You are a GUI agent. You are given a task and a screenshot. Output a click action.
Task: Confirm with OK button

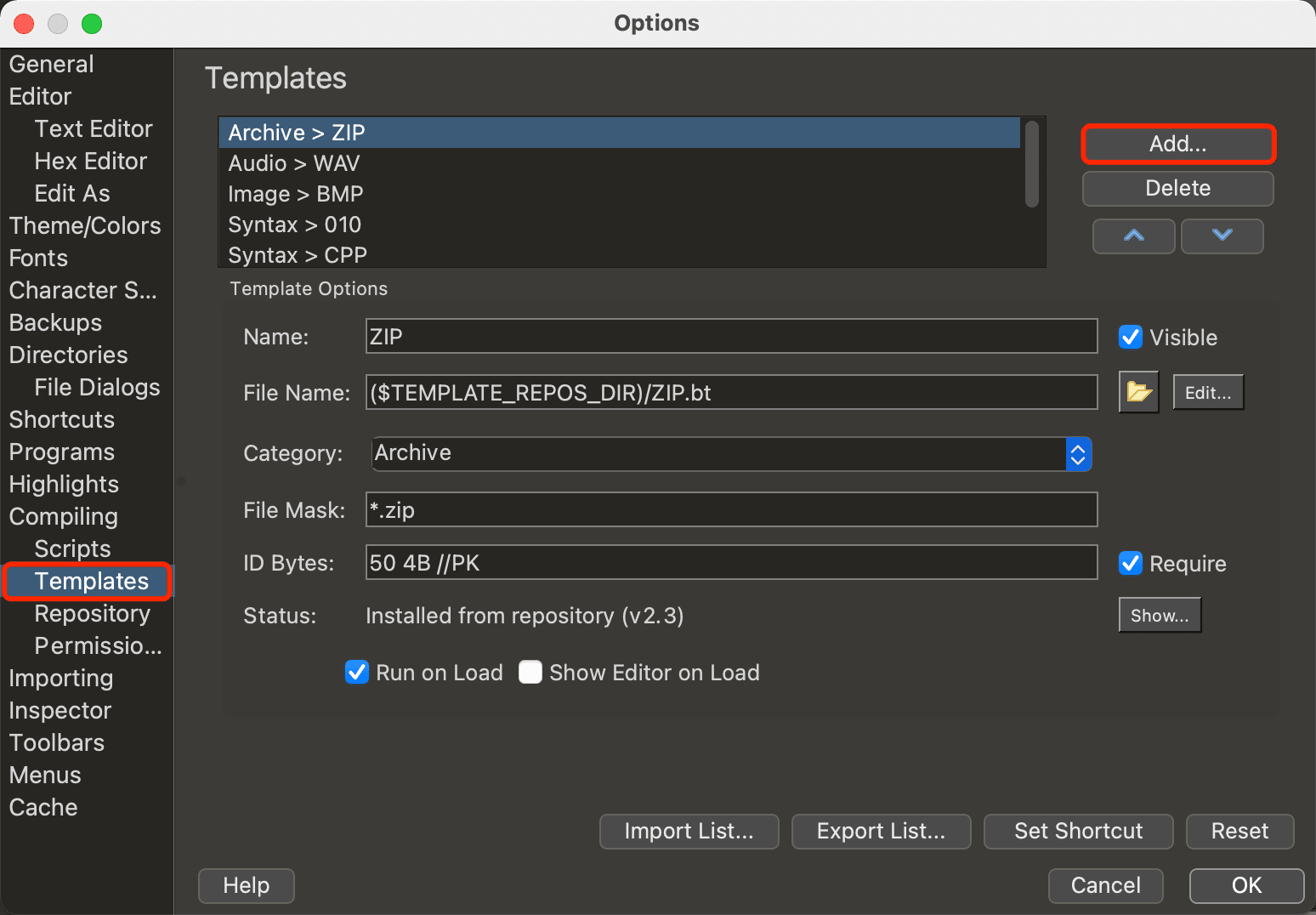[x=1246, y=885]
